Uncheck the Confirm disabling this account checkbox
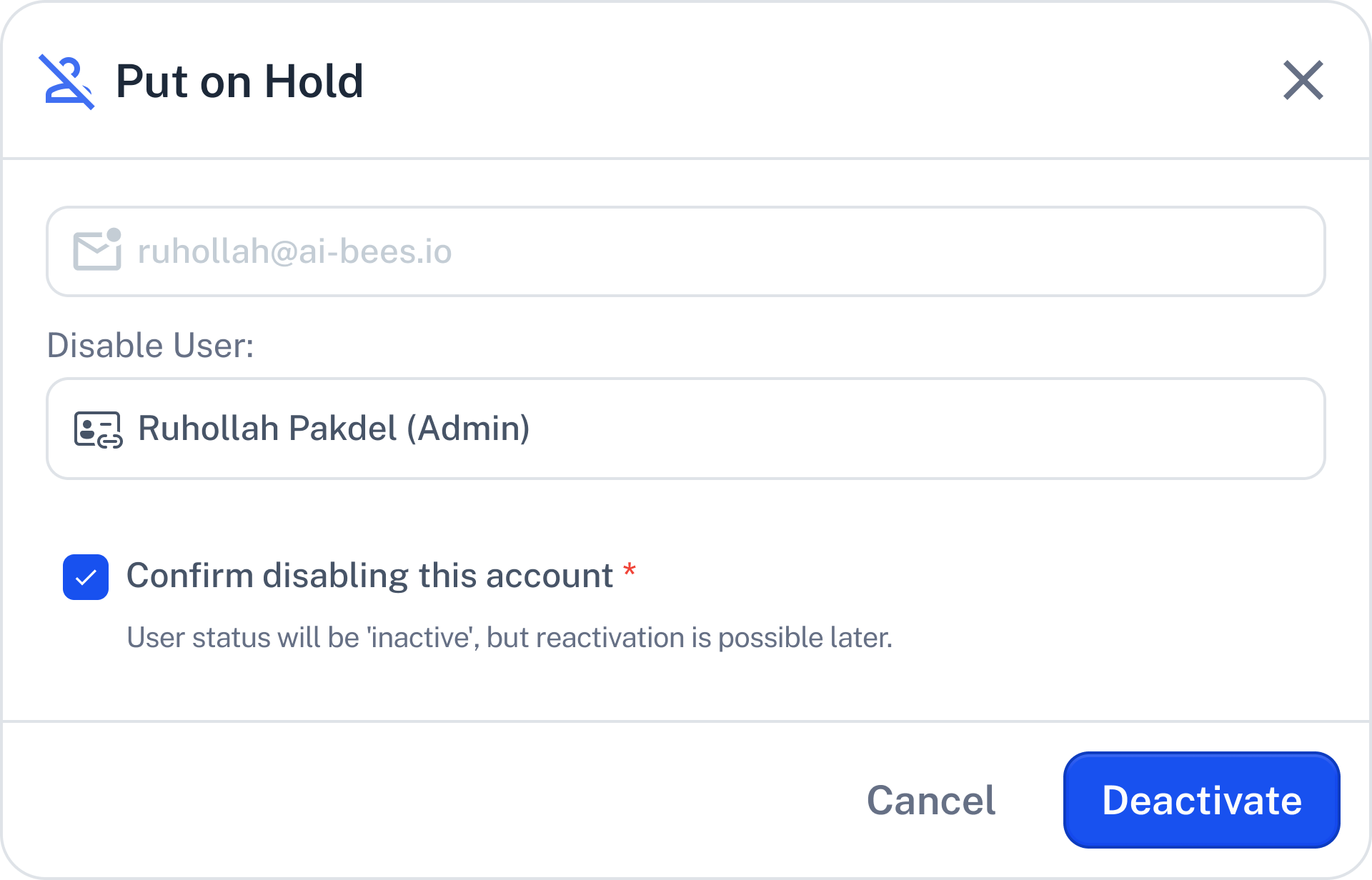This screenshot has width=1372, height=880. [x=86, y=577]
